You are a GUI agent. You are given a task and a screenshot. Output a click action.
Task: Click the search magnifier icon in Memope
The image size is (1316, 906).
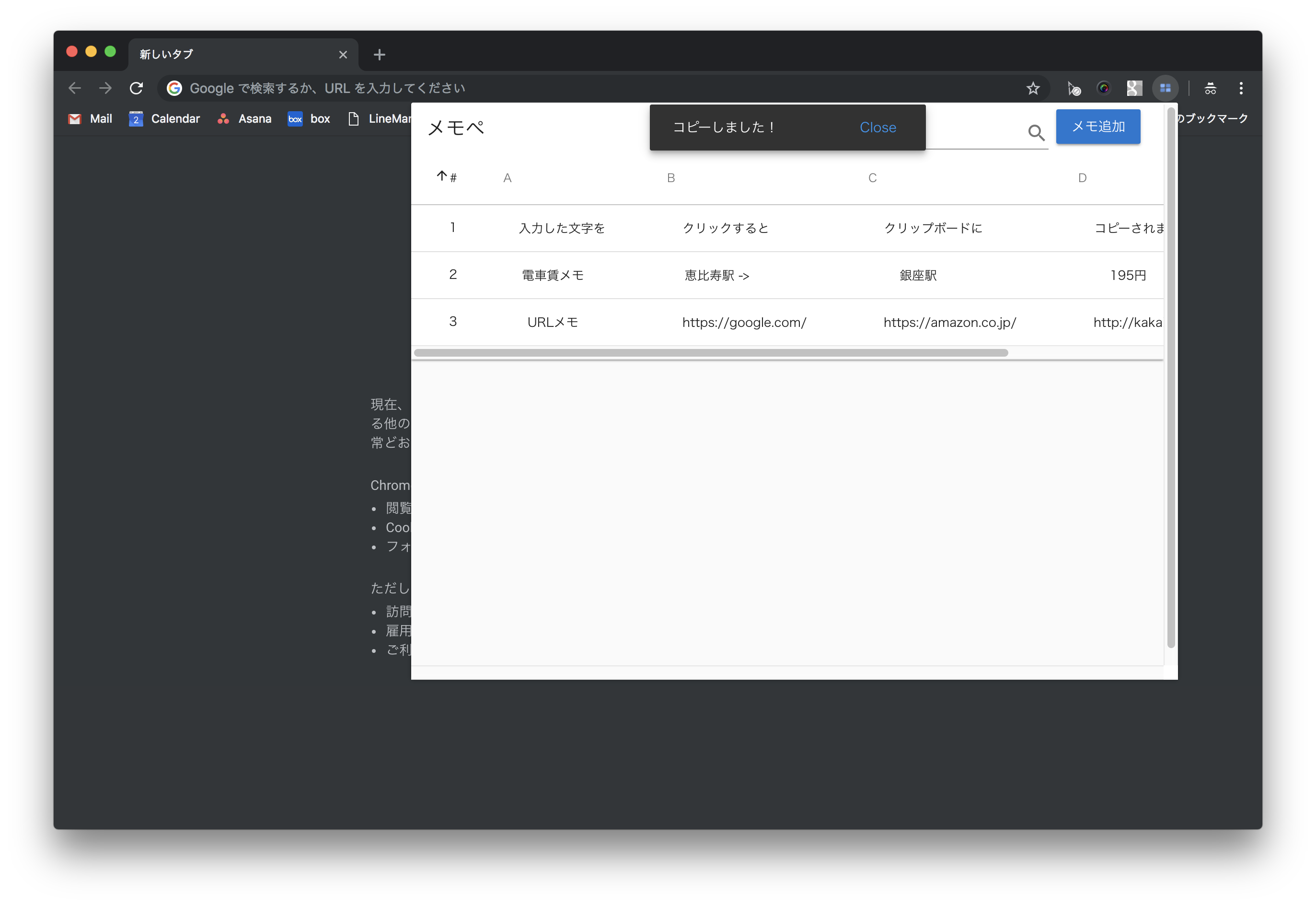point(1036,133)
